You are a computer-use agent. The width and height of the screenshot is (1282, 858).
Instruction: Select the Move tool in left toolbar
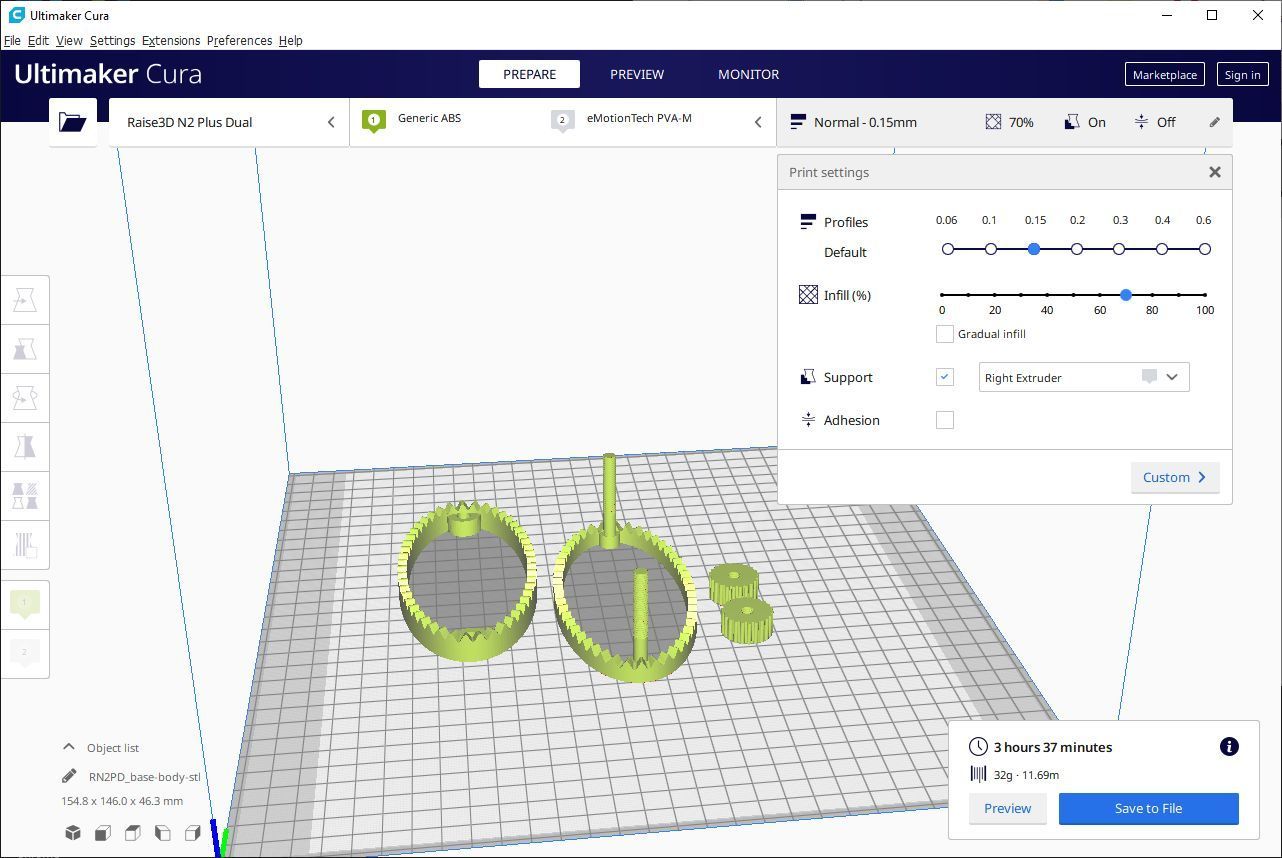(25, 300)
